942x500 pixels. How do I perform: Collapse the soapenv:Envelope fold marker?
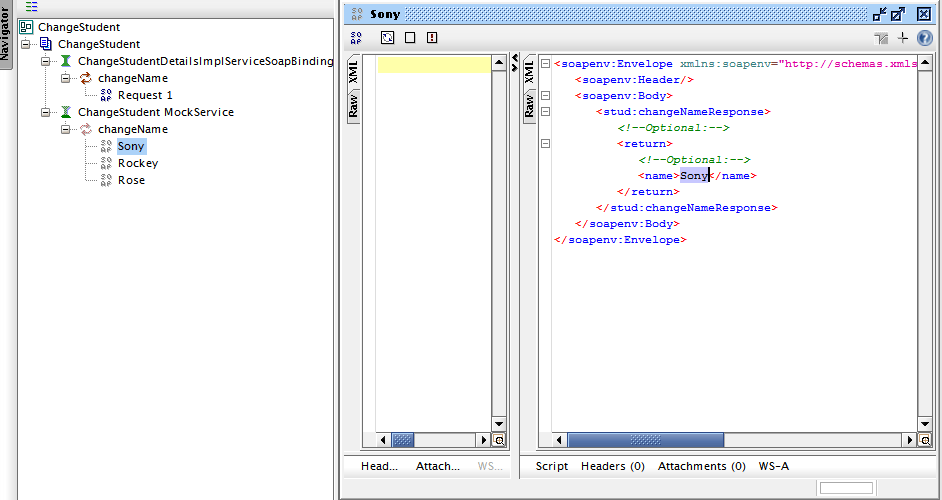point(545,64)
